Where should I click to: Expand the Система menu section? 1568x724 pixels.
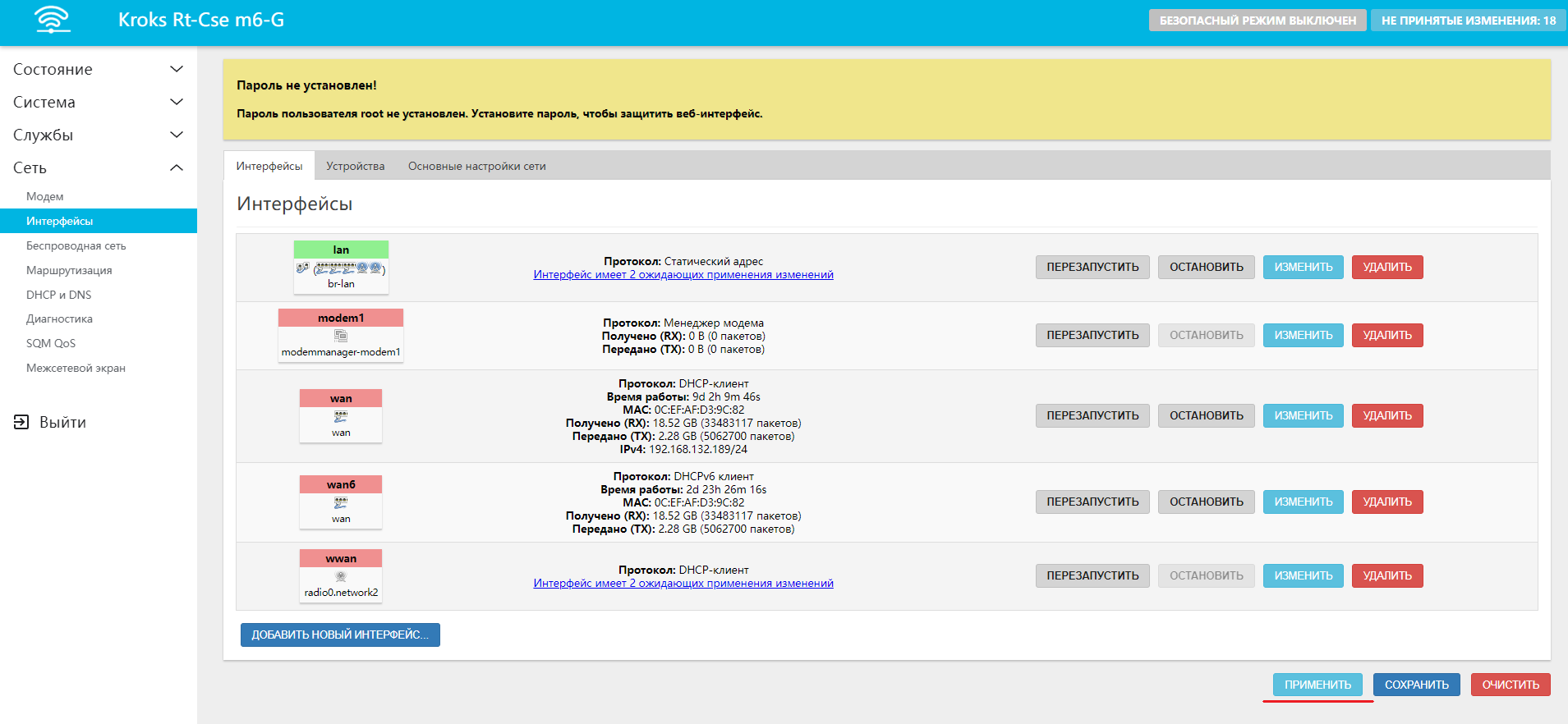tap(176, 102)
